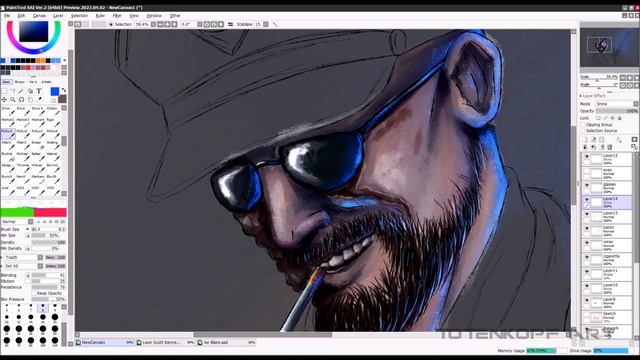This screenshot has height=360, width=640.
Task: Click the navigator zoom in button
Action: point(630,78)
